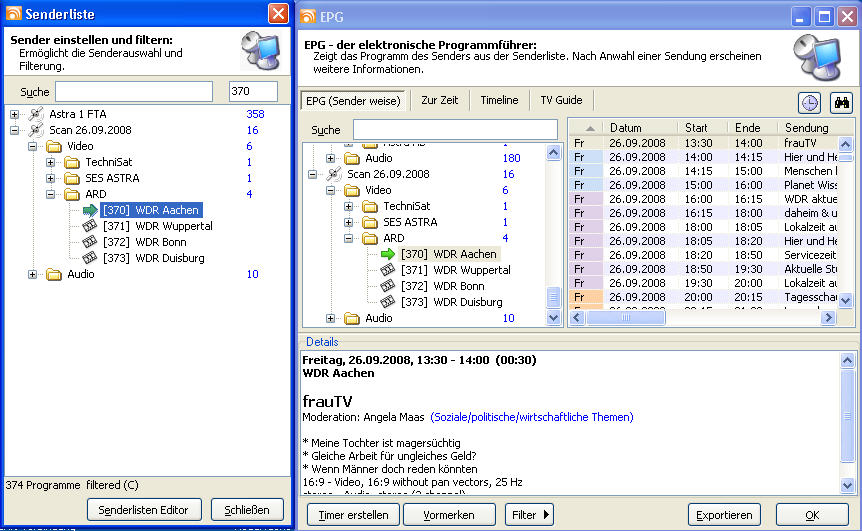Expand the Audio folder in Senderliste
The width and height of the screenshot is (862, 531).
(x=33, y=274)
